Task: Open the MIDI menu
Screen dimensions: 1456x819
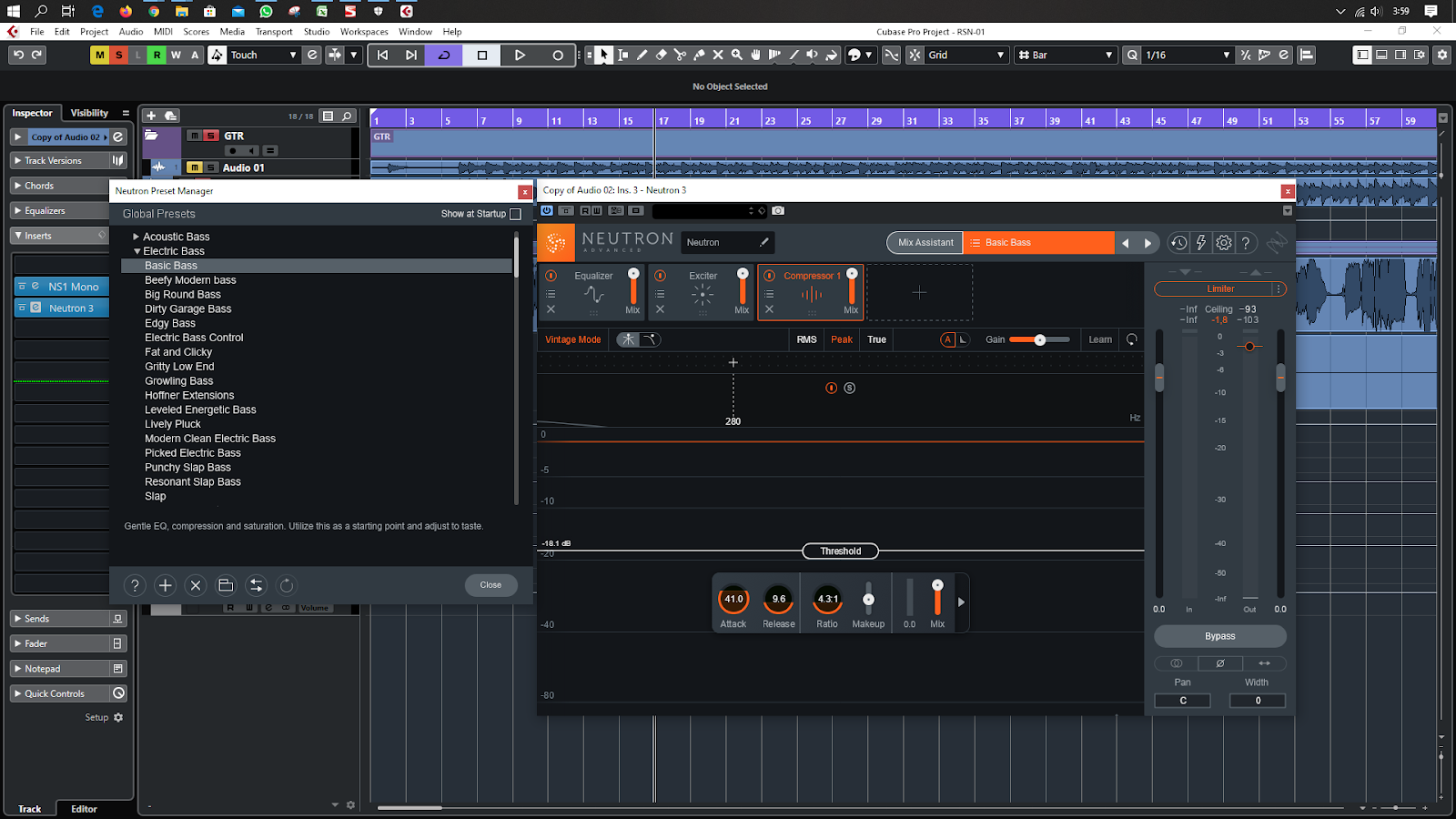Action: pyautogui.click(x=164, y=31)
